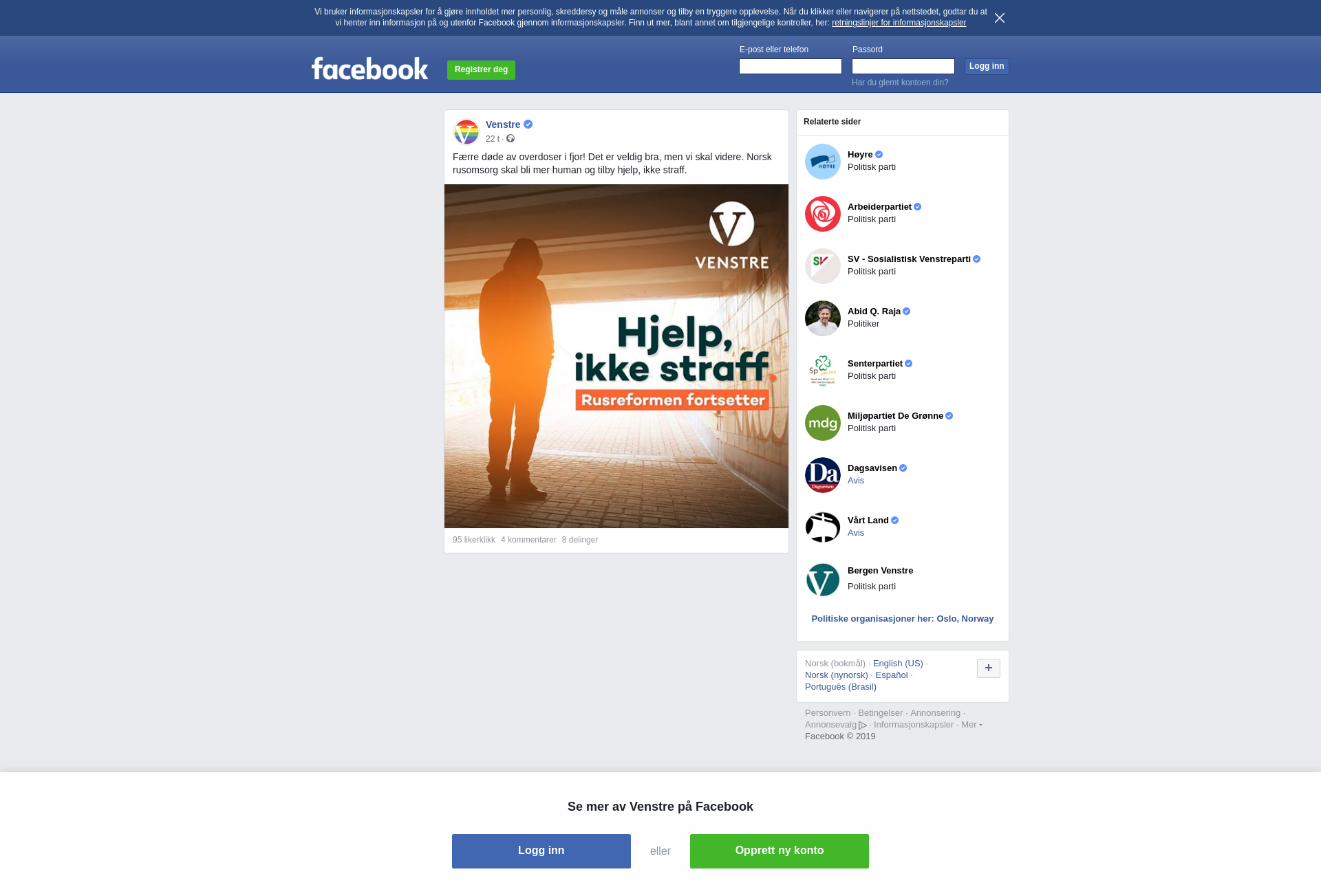The height and width of the screenshot is (896, 1321).
Task: Switch language to Norsk (nynorsk)
Action: pyautogui.click(x=837, y=675)
